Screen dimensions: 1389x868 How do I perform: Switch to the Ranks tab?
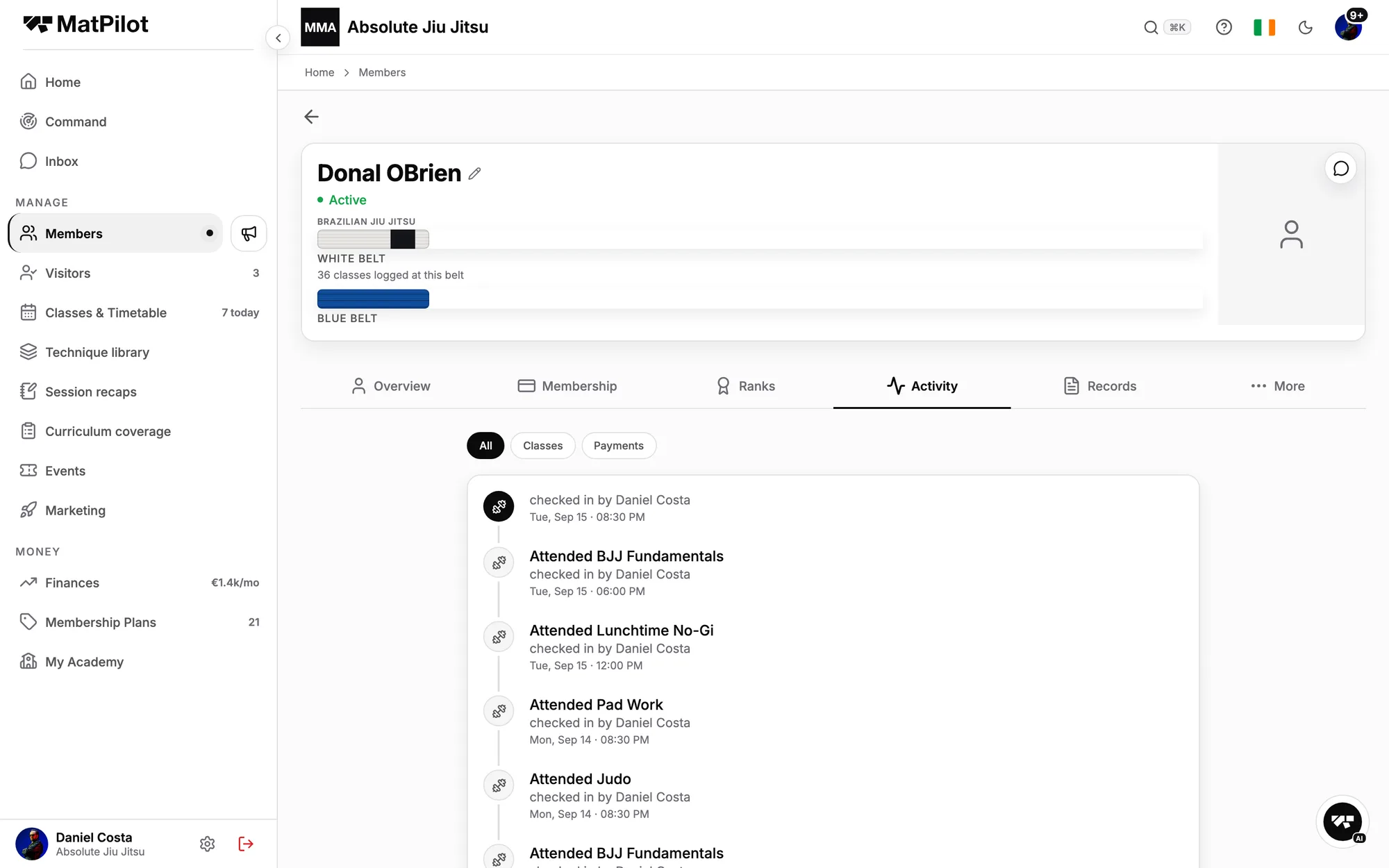(745, 386)
